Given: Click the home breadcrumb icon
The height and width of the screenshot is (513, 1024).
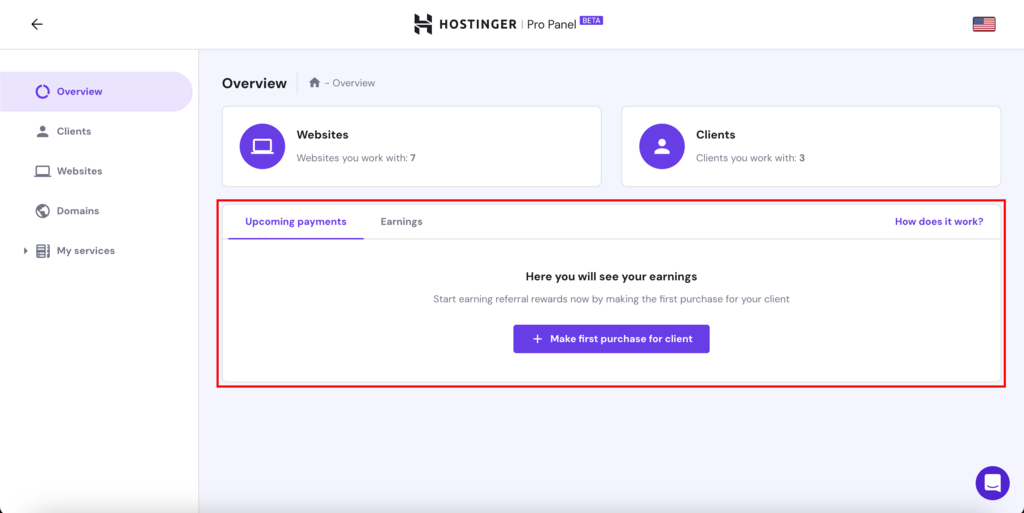Looking at the screenshot, I should pos(314,82).
